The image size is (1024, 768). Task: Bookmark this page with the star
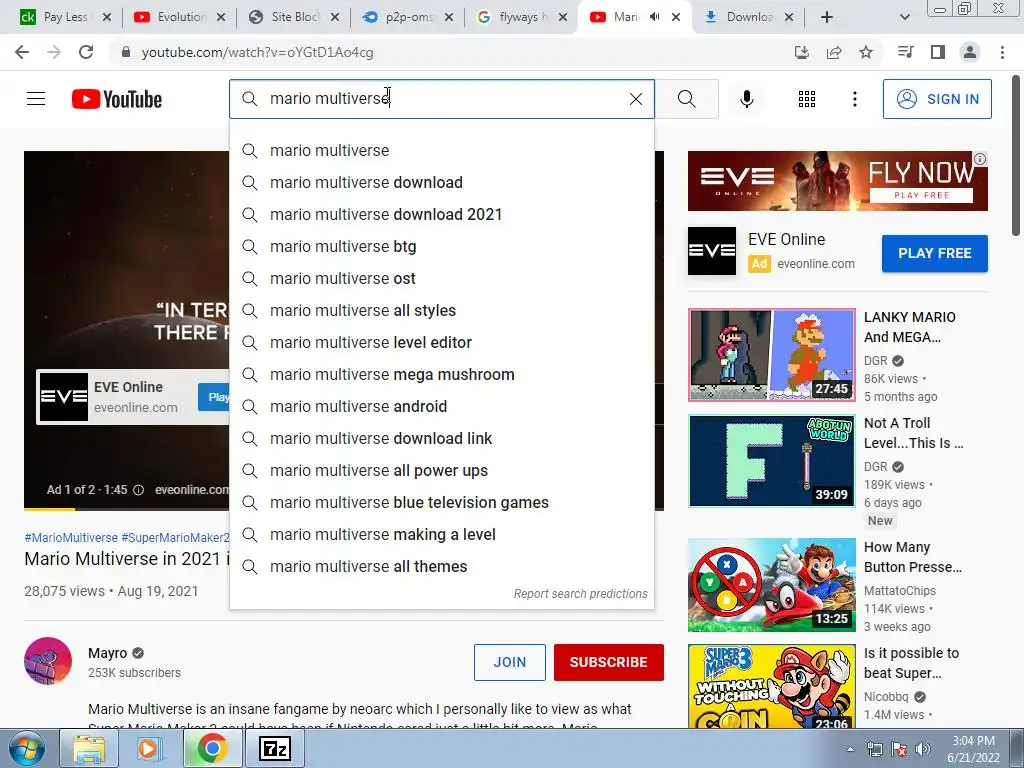pyautogui.click(x=866, y=52)
